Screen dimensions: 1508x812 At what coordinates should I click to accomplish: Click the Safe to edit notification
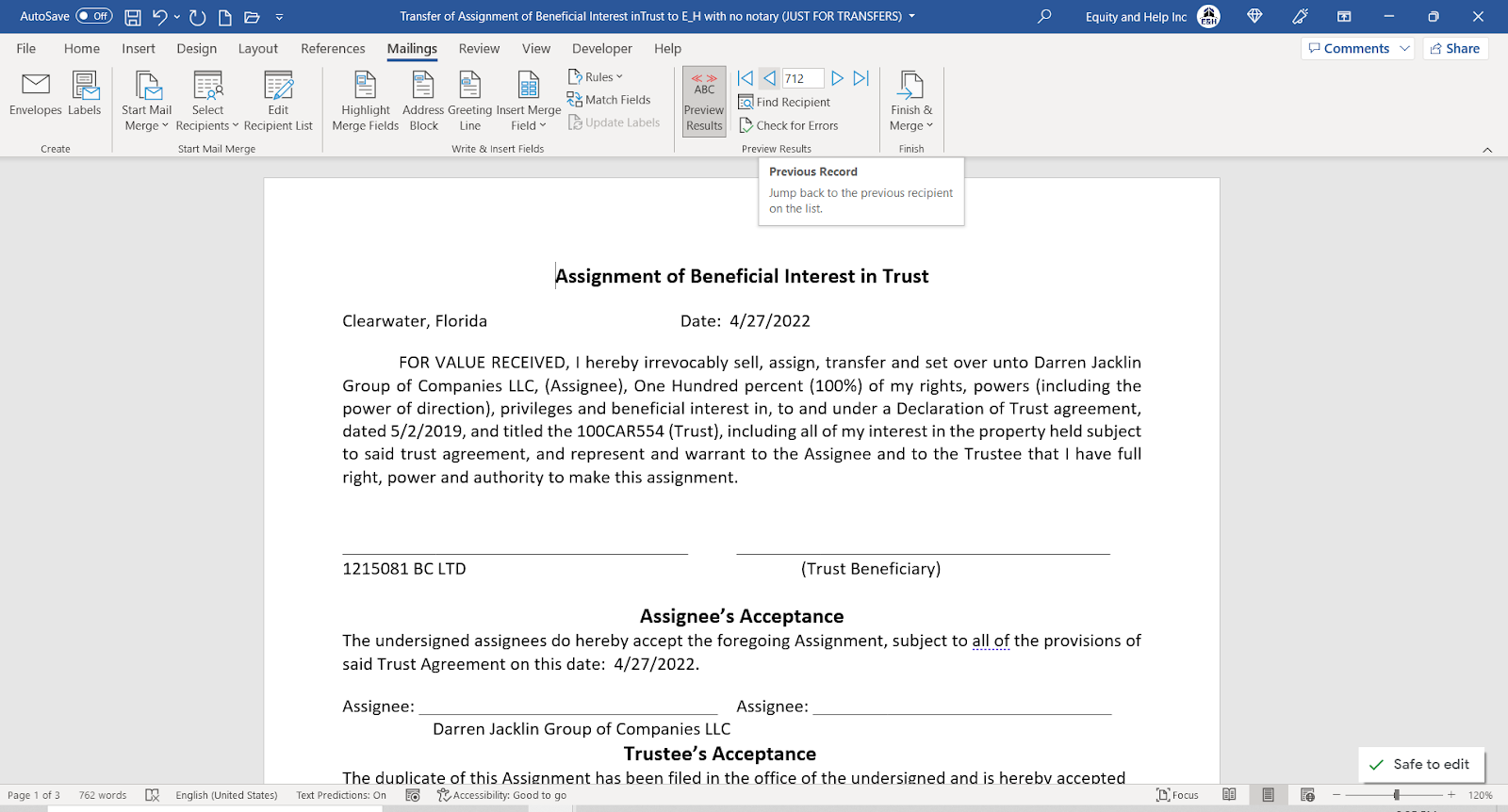1421,764
